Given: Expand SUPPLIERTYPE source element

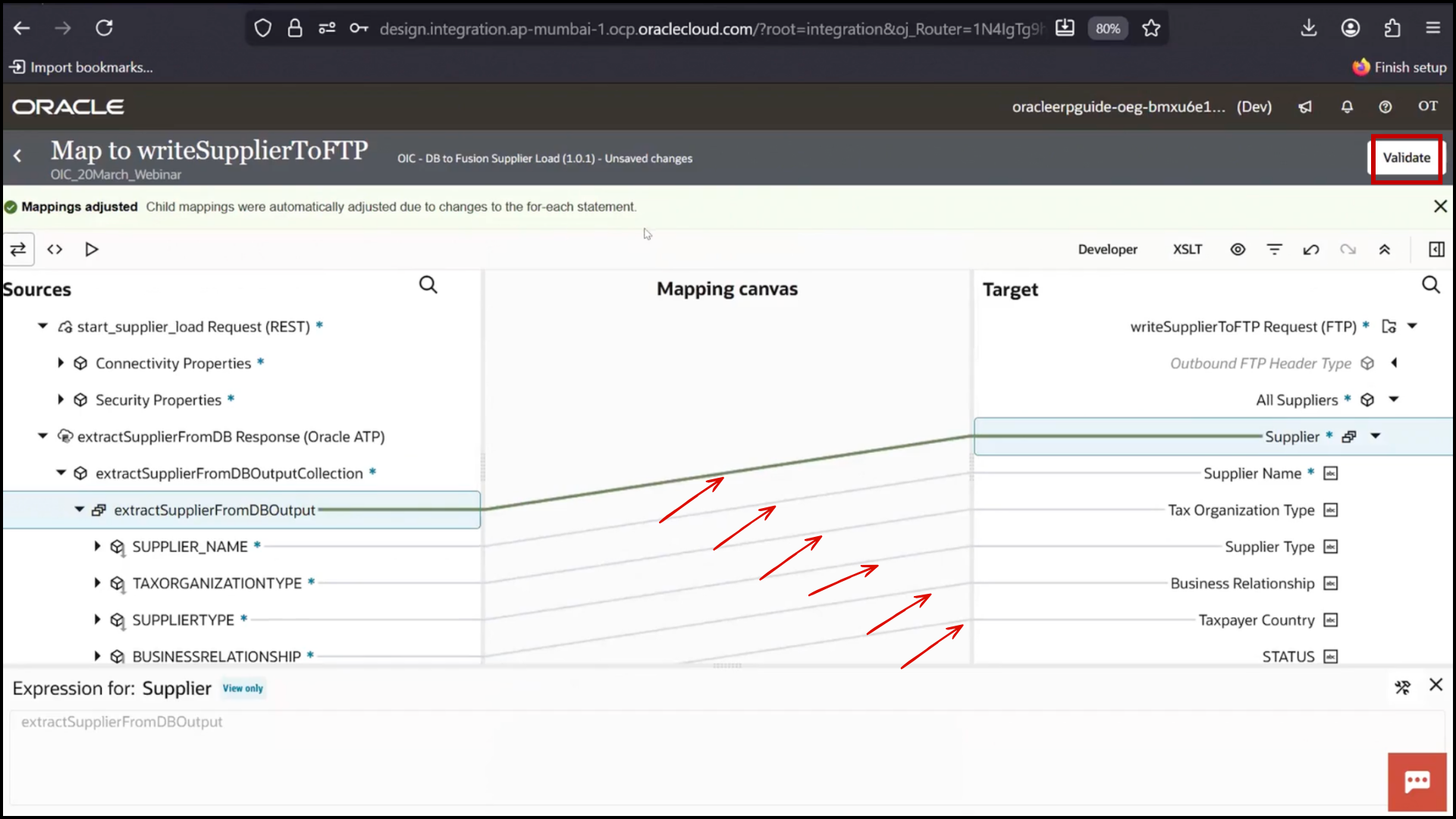Looking at the screenshot, I should (x=97, y=620).
